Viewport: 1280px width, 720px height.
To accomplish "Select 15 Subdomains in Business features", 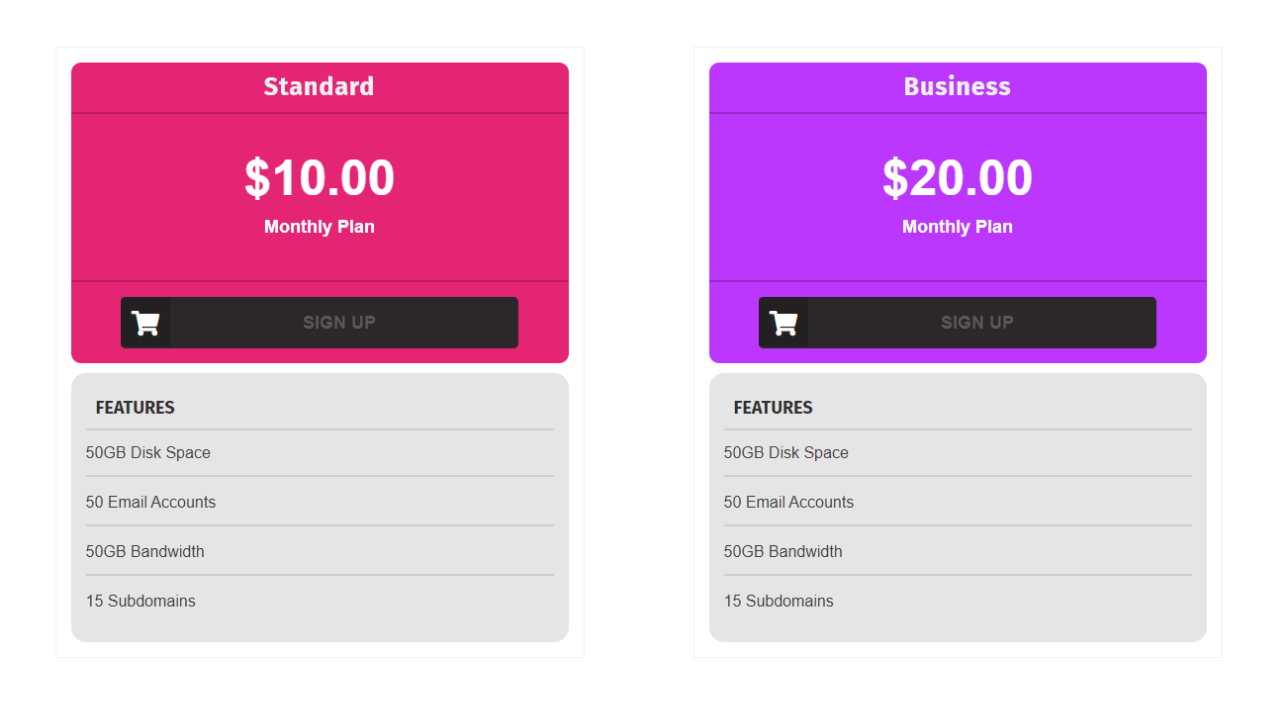I will [779, 601].
